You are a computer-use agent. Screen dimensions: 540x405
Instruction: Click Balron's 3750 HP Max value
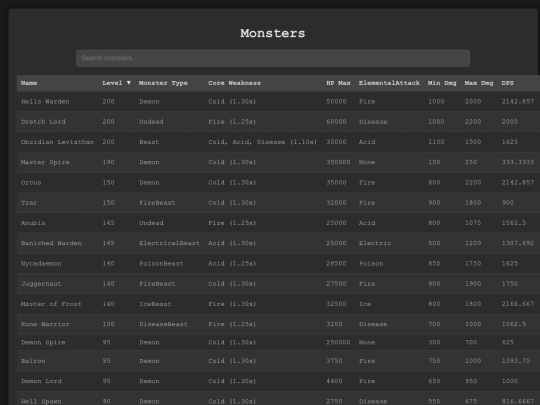click(x=334, y=361)
